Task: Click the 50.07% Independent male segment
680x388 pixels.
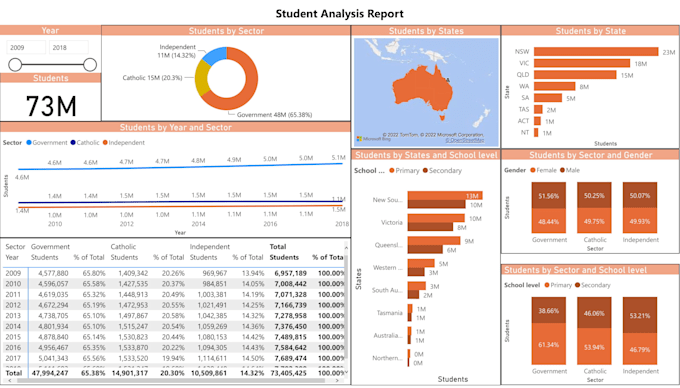Action: 640,196
